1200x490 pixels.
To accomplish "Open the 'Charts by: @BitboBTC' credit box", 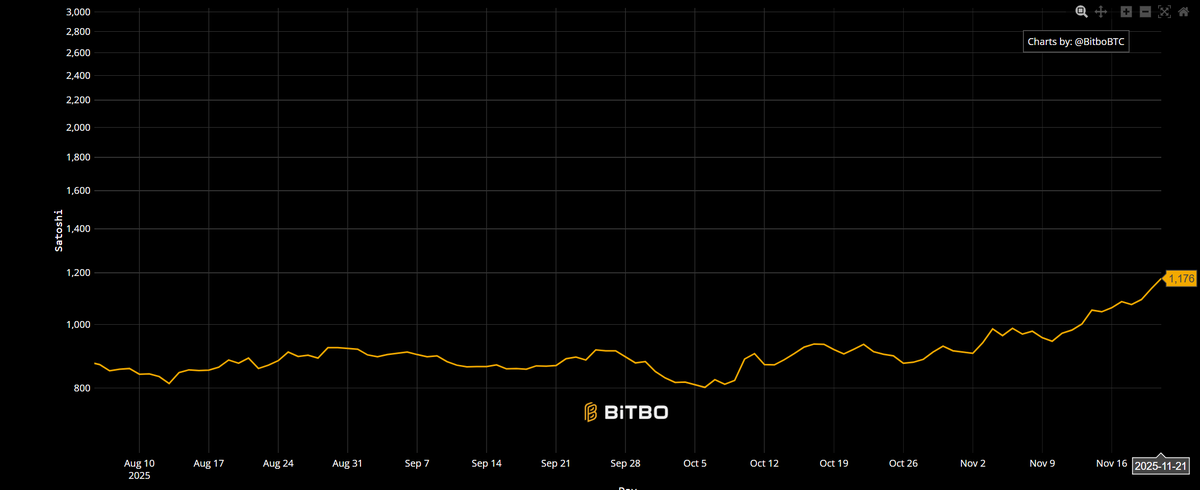I will tap(1076, 42).
